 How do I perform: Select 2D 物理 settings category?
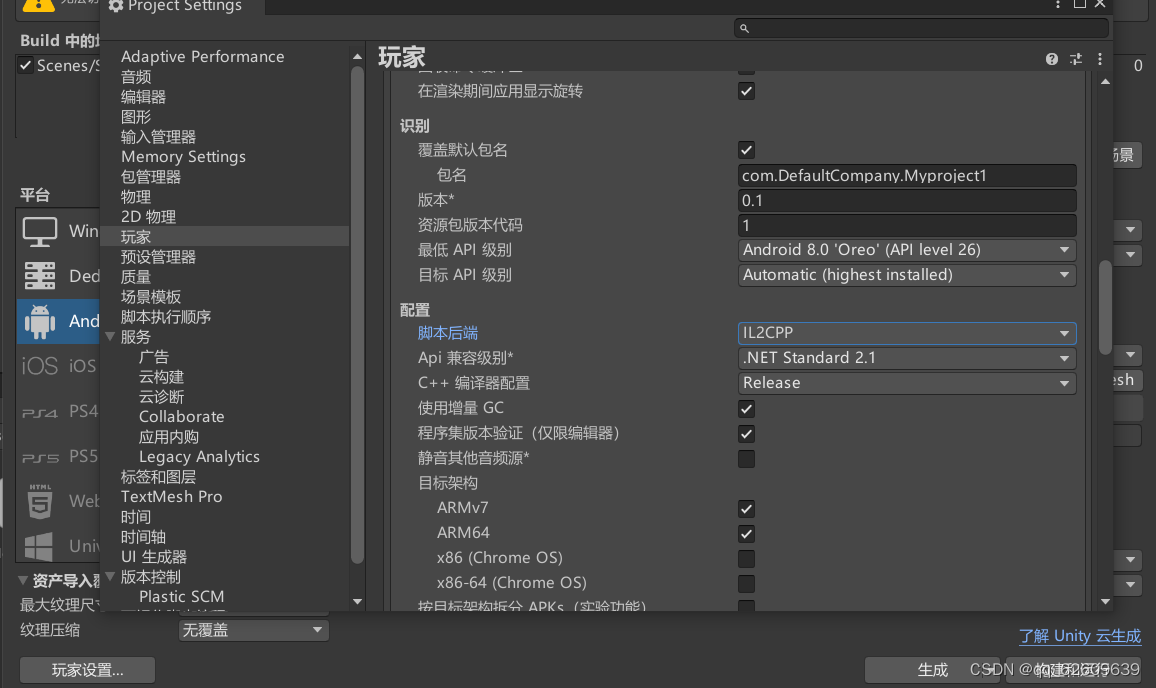tap(148, 217)
